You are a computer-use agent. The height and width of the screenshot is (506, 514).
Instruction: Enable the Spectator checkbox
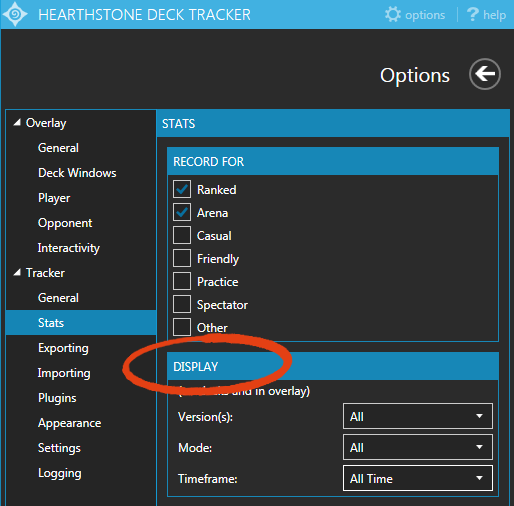click(x=182, y=304)
